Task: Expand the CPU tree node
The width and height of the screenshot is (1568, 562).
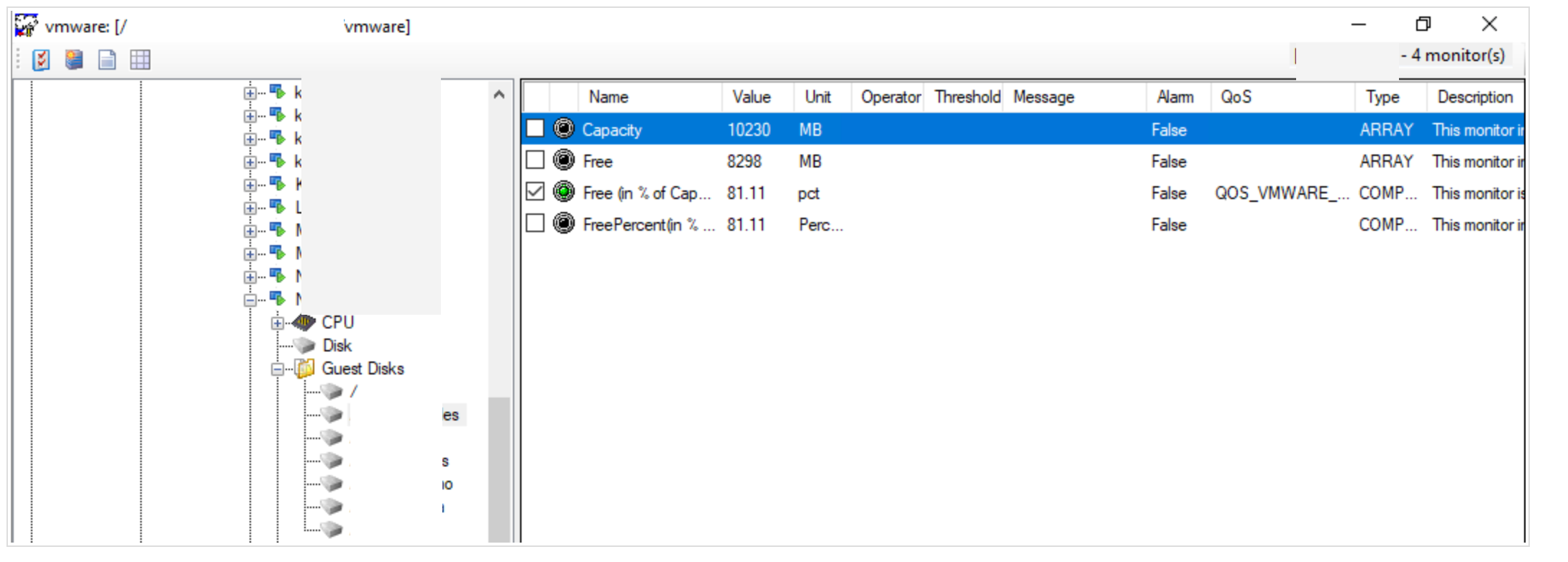Action: pos(277,323)
